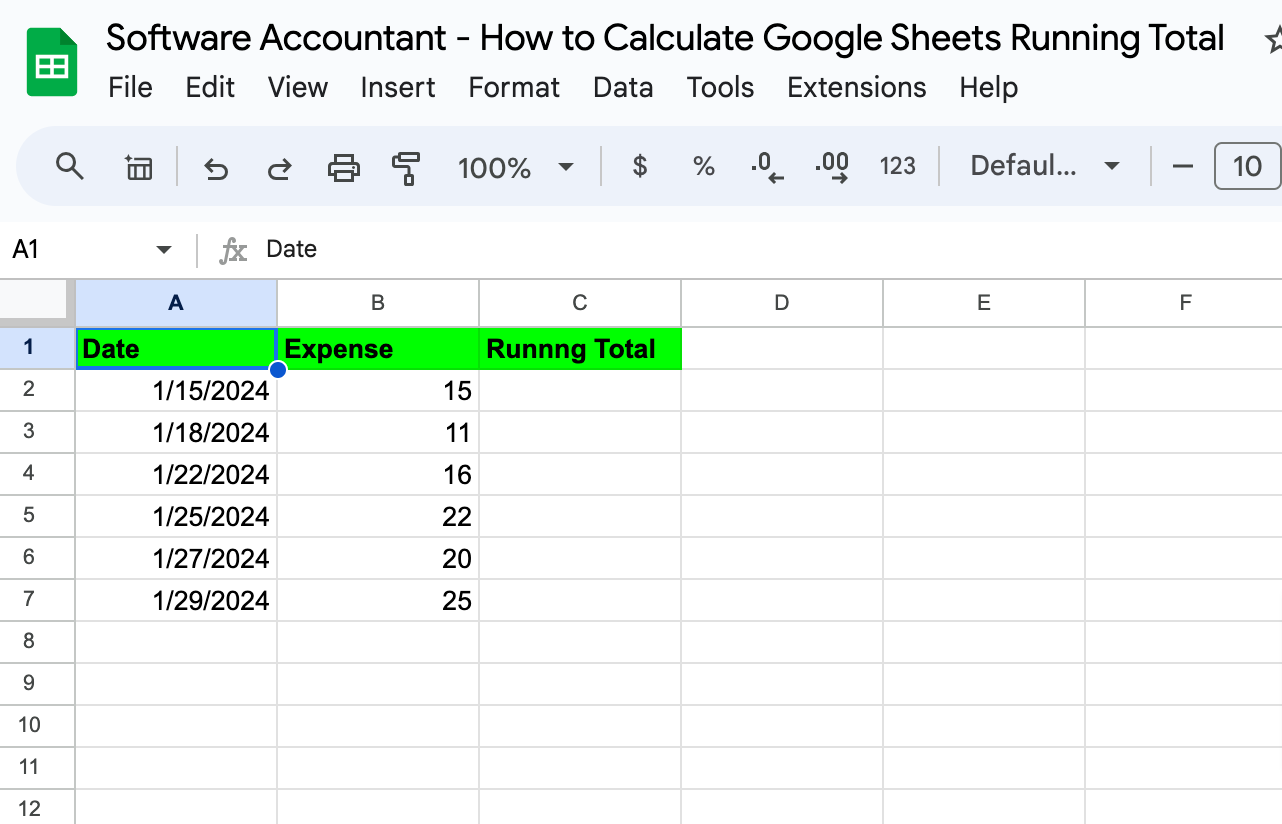
Task: Open the Insert menu
Action: click(x=398, y=88)
